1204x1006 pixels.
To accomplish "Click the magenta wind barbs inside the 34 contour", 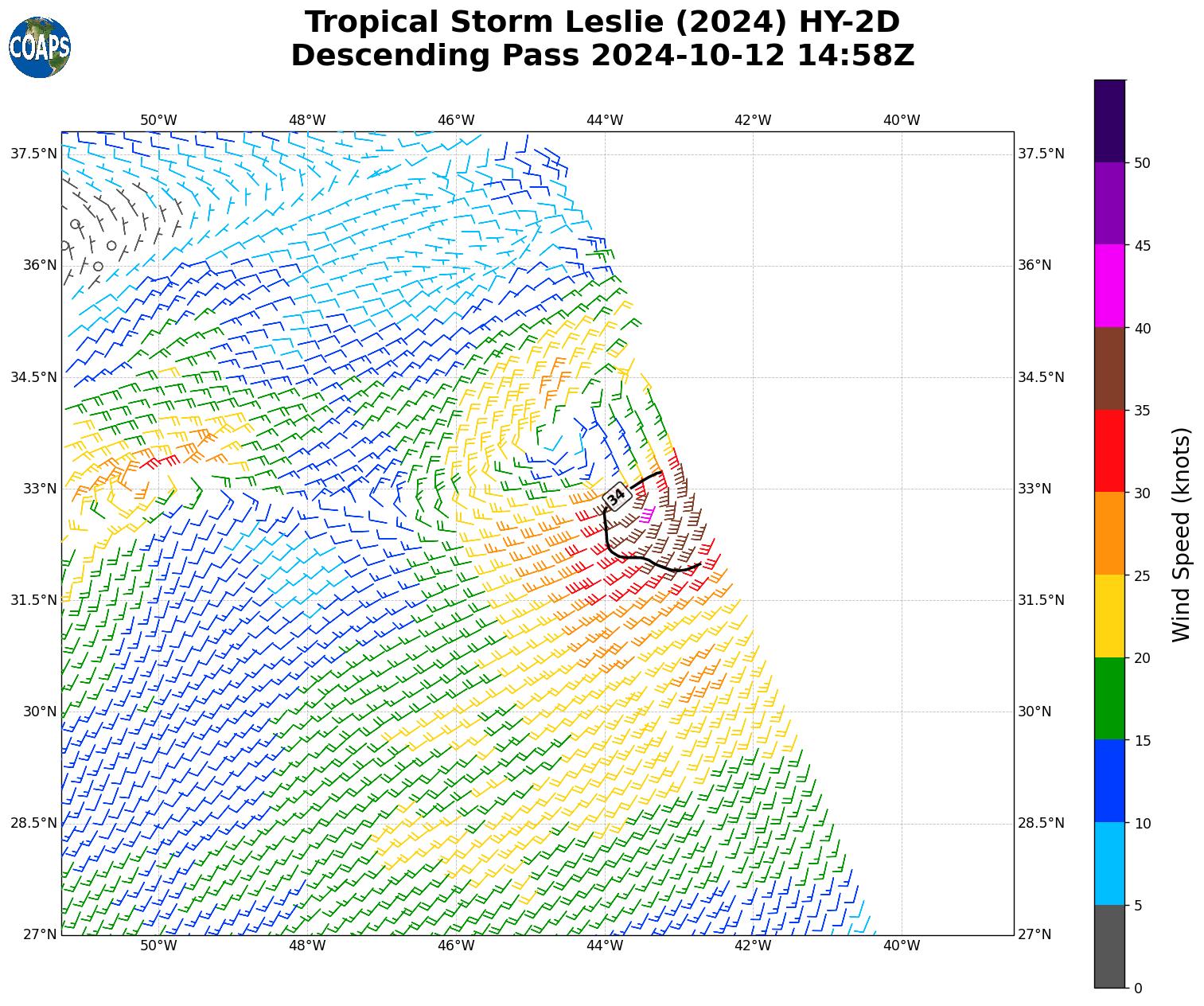I will coord(647,514).
